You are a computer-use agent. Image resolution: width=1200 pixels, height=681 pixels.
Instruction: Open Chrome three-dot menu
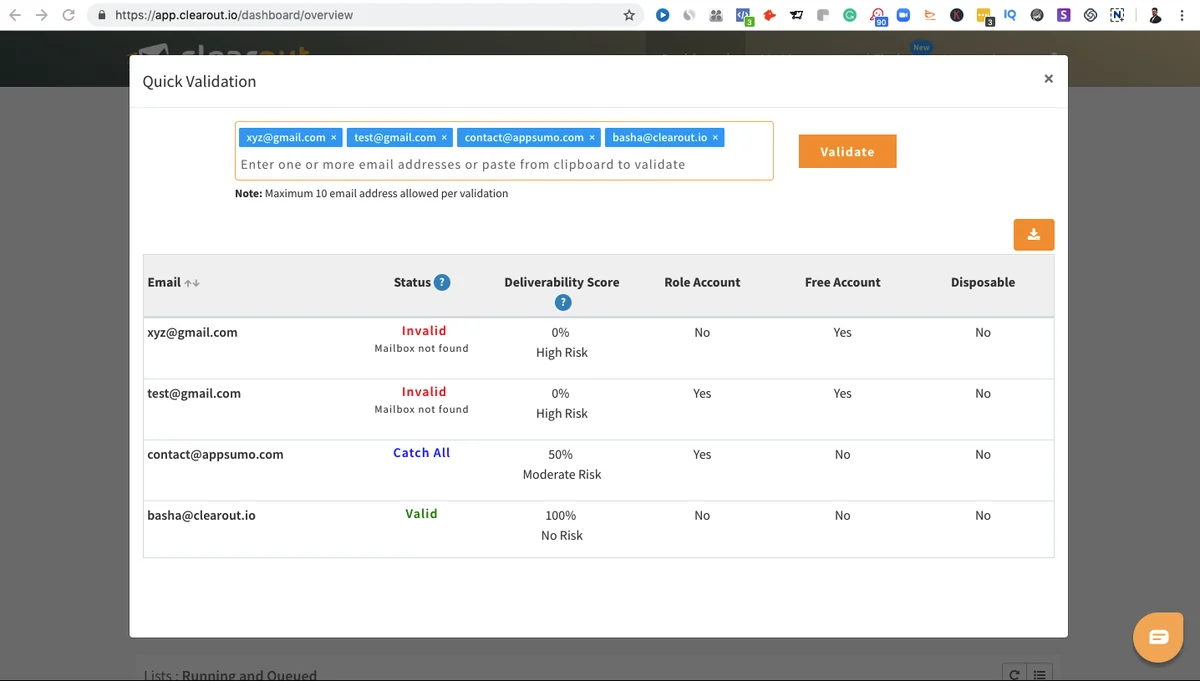(x=1182, y=15)
